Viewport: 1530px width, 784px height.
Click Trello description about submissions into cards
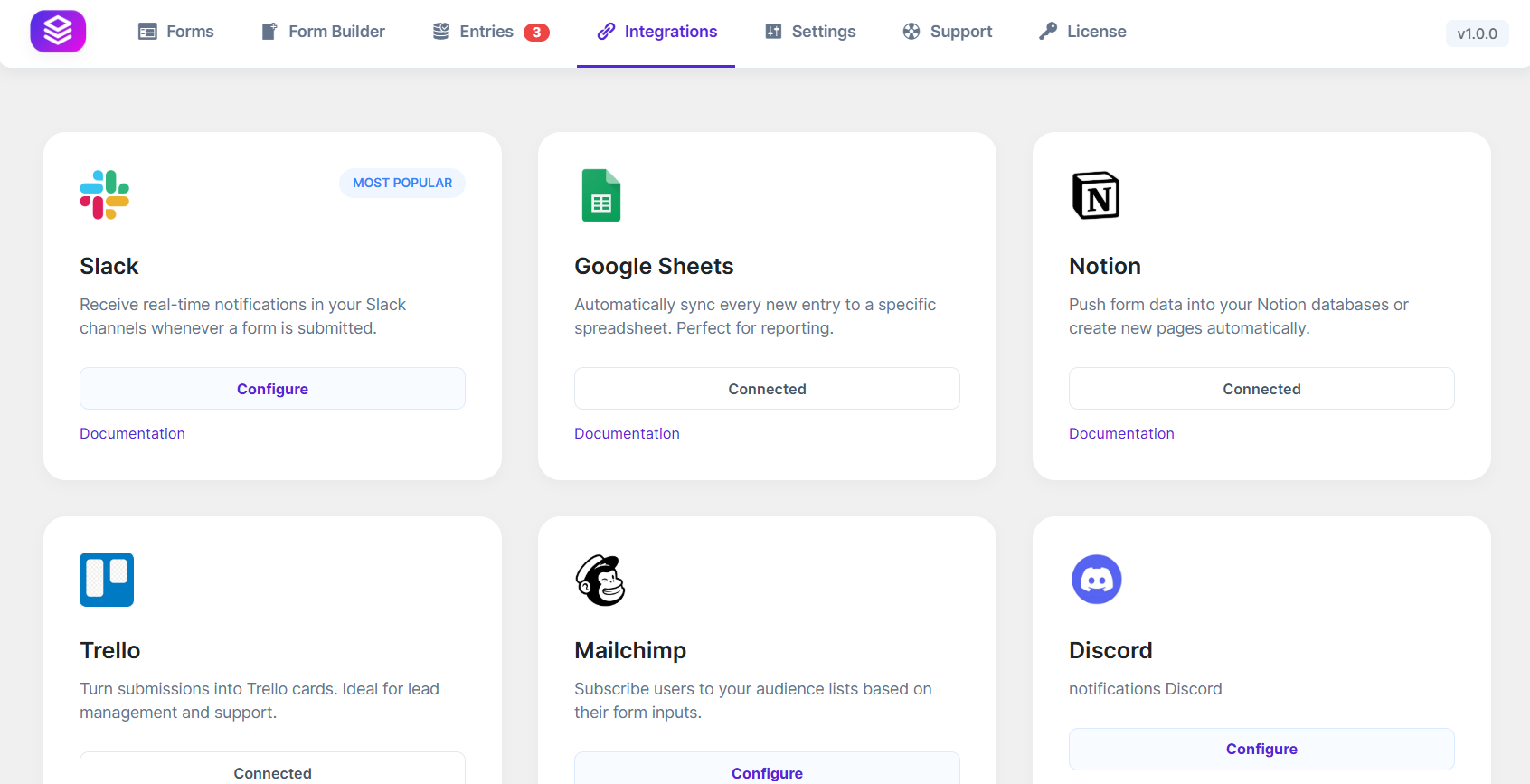pos(260,701)
